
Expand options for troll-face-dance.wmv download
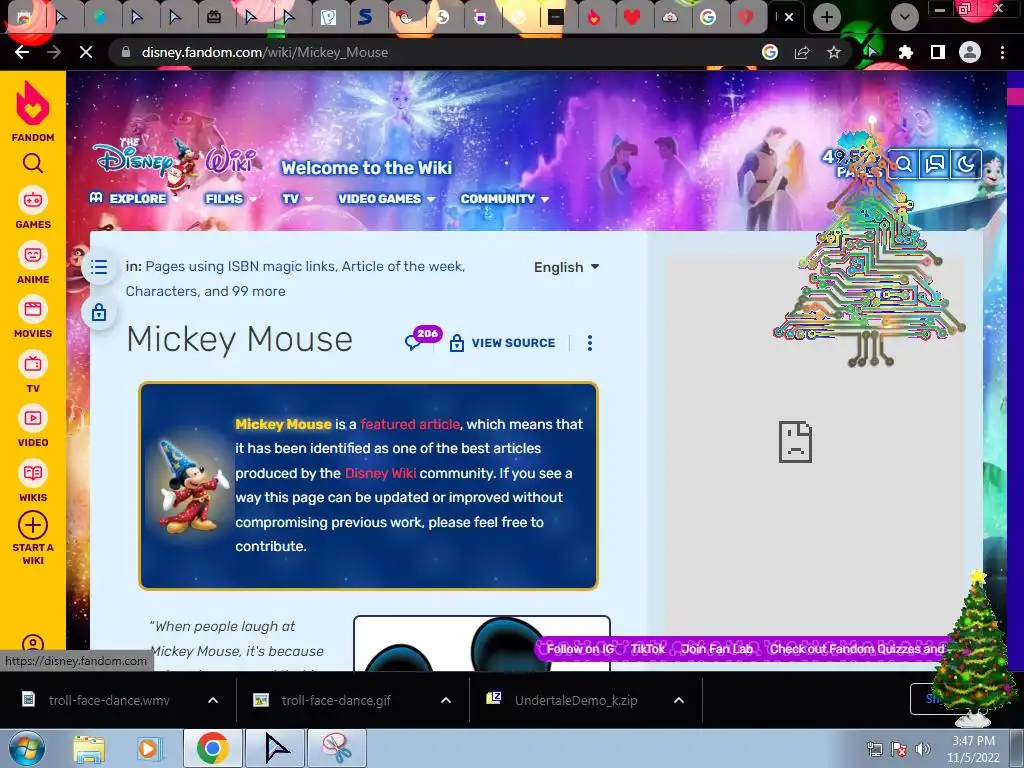(x=213, y=700)
